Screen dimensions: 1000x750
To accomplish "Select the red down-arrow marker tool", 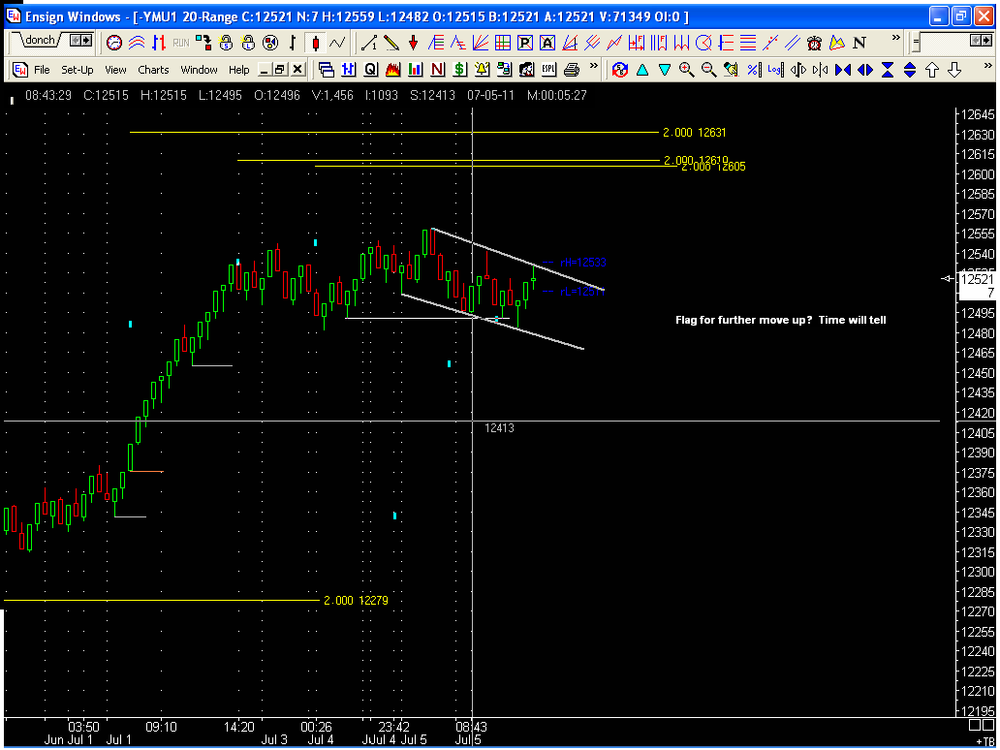I will click(x=413, y=43).
